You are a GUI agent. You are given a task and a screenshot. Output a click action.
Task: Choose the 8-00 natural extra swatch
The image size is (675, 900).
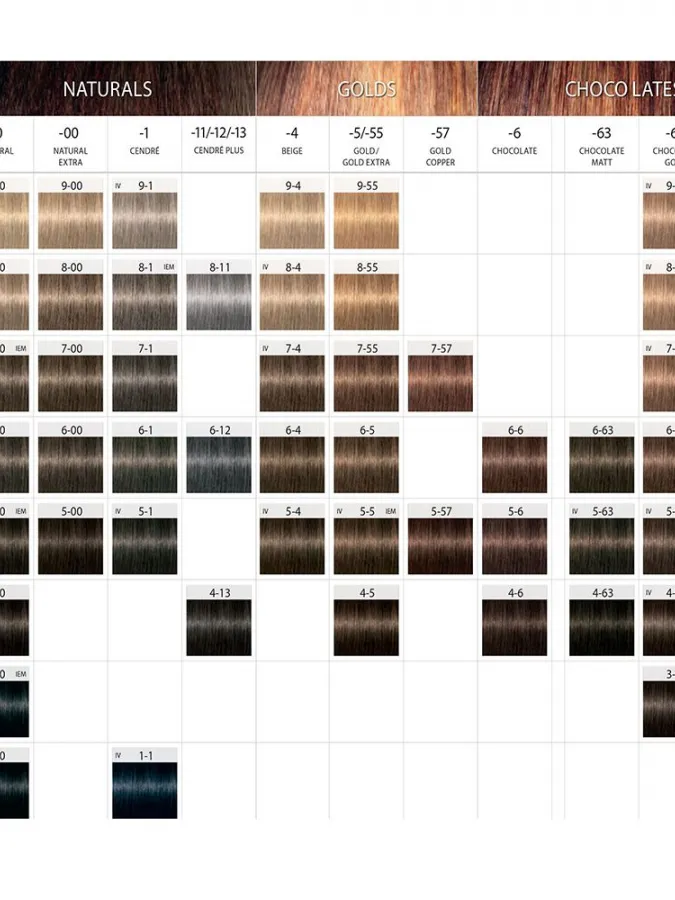(71, 295)
